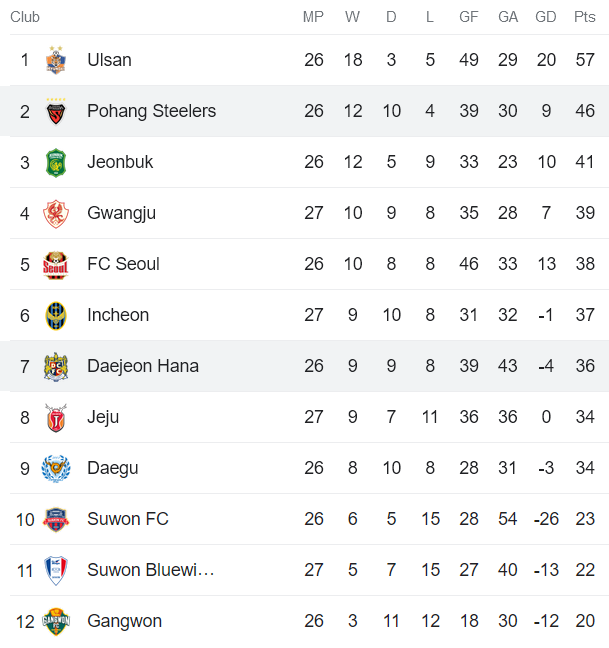Click the MP column header
The height and width of the screenshot is (648, 609).
pyautogui.click(x=314, y=17)
